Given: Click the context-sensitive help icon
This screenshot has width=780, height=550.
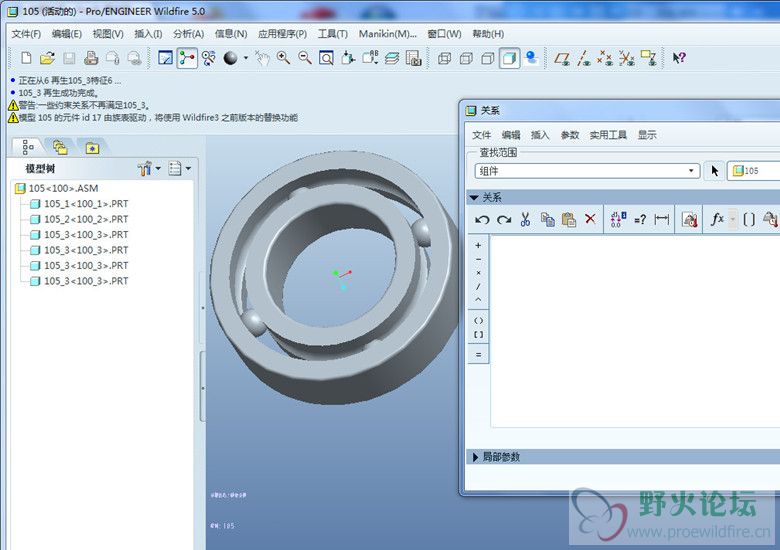Looking at the screenshot, I should (x=679, y=58).
